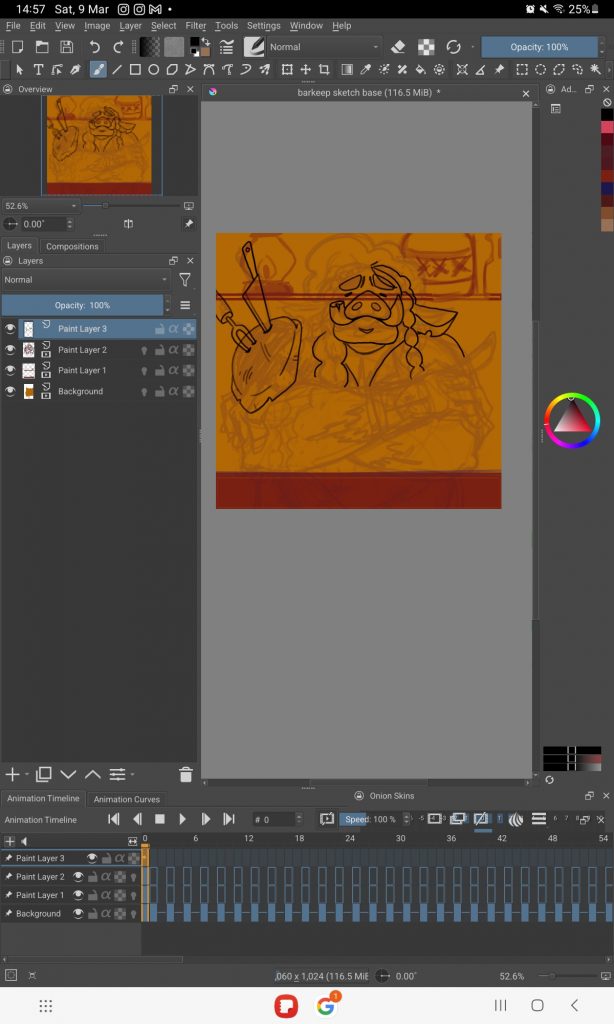
Task: Select the Move tool
Action: tap(306, 69)
